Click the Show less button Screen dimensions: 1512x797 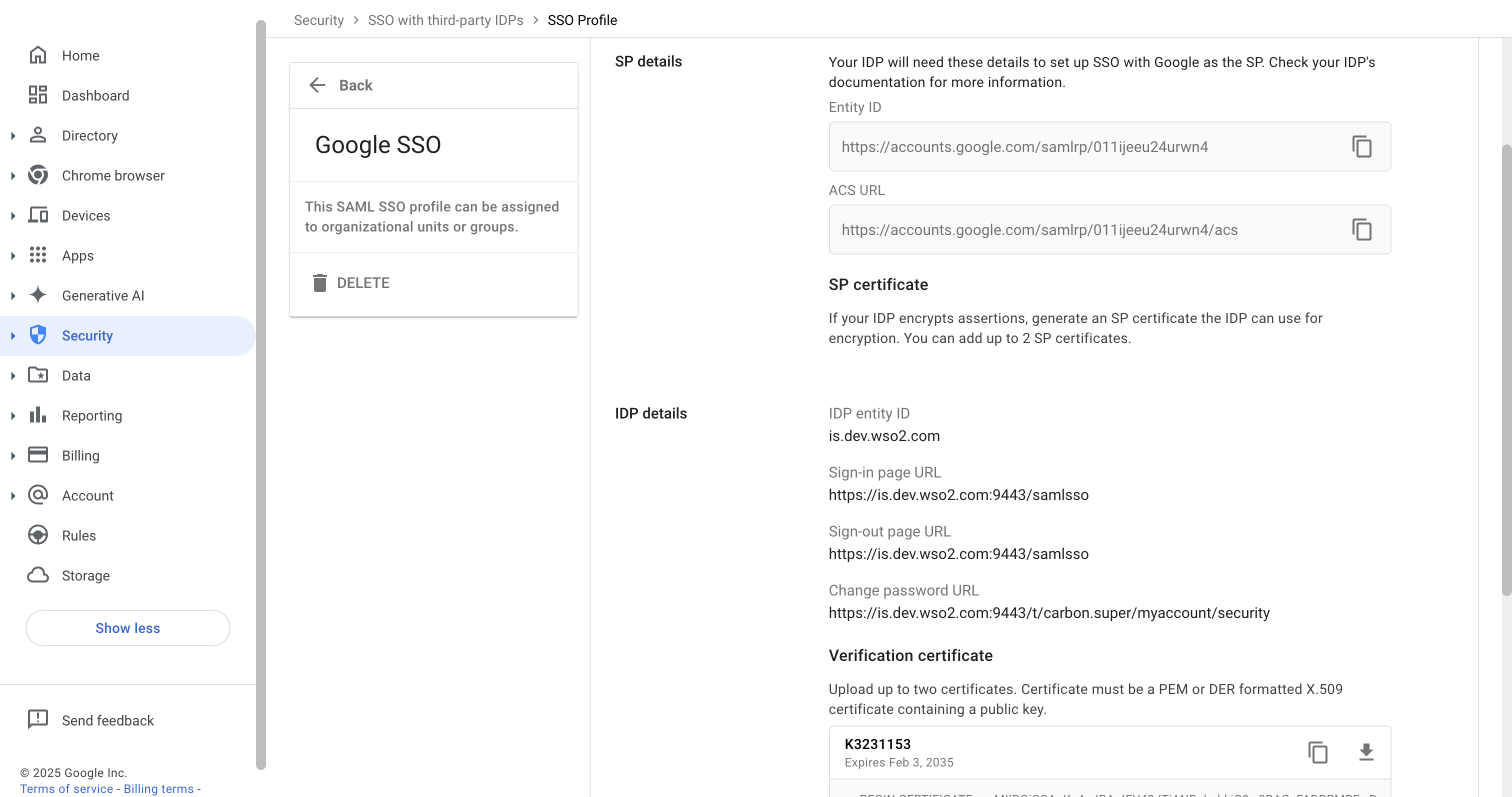tap(127, 627)
